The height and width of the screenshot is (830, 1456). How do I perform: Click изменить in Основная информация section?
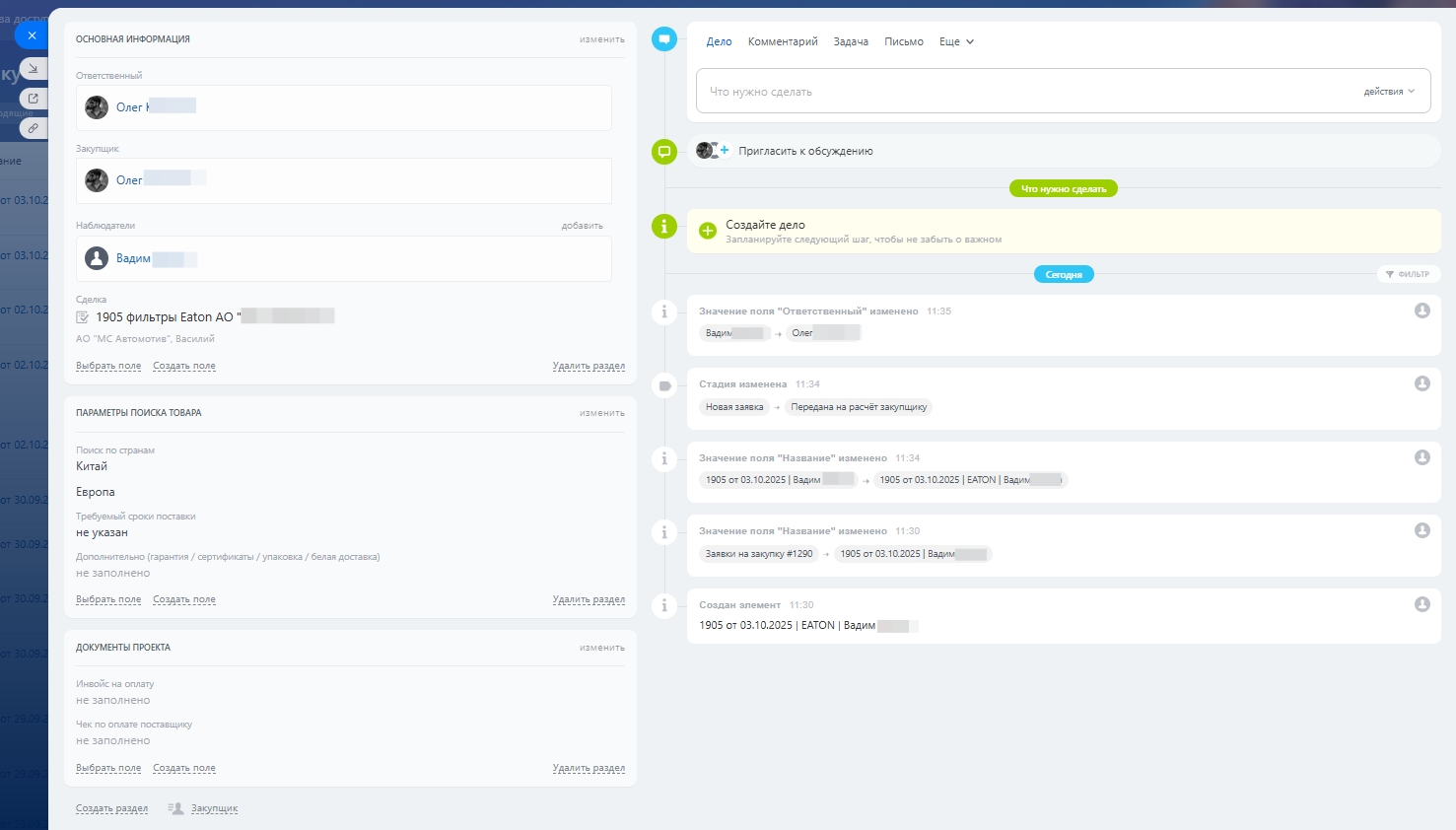(x=601, y=39)
